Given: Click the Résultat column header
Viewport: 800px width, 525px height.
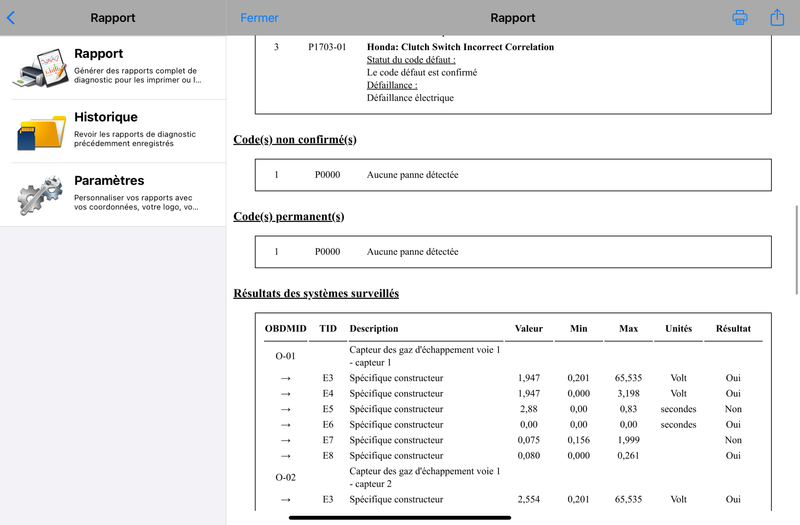Looking at the screenshot, I should point(733,329).
